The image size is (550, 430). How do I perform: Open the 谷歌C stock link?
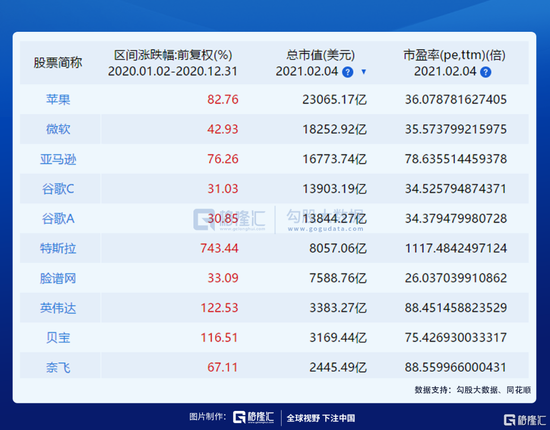point(58,189)
